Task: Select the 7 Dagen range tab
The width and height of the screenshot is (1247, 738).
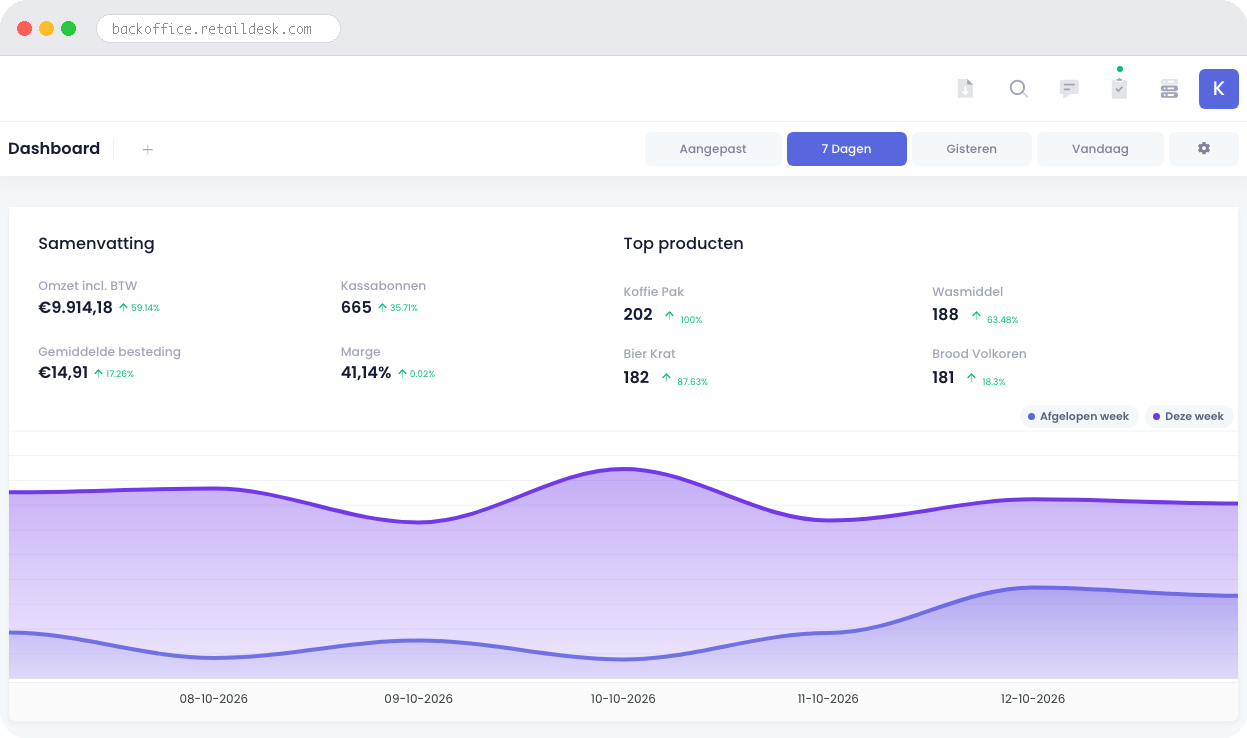Action: (846, 149)
